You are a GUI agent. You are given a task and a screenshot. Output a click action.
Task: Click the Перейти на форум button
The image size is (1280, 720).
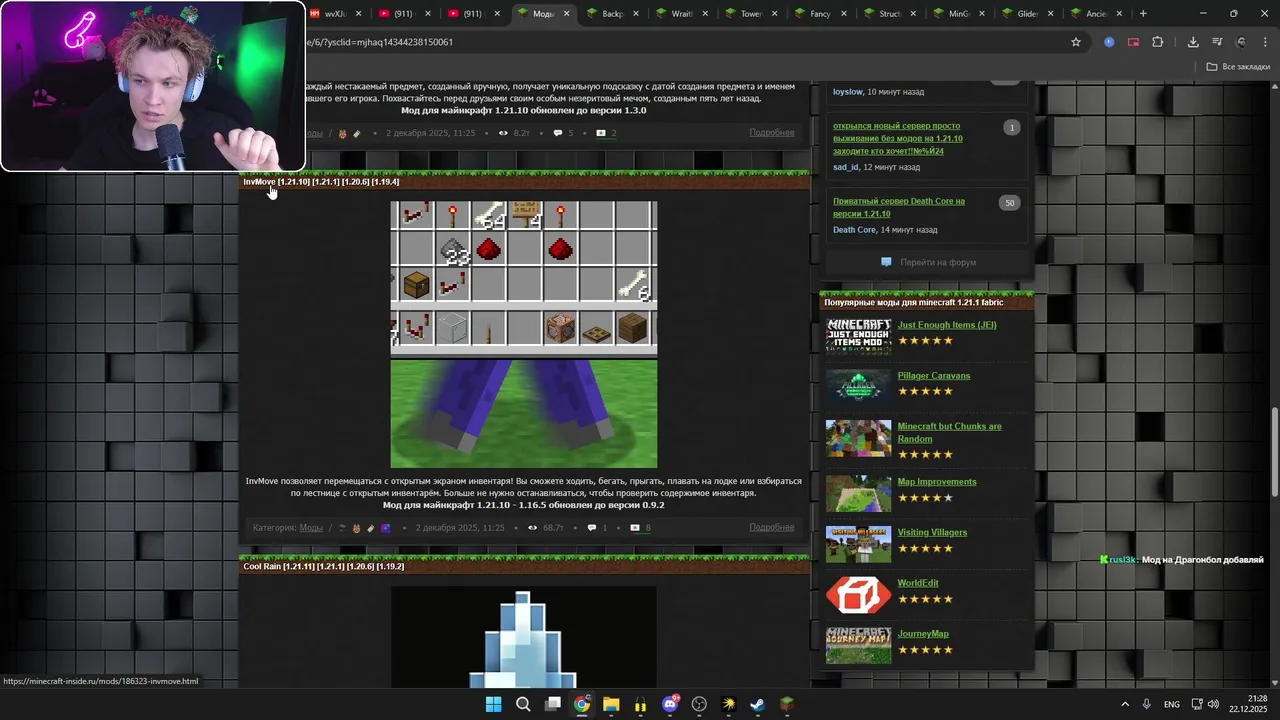(x=927, y=262)
